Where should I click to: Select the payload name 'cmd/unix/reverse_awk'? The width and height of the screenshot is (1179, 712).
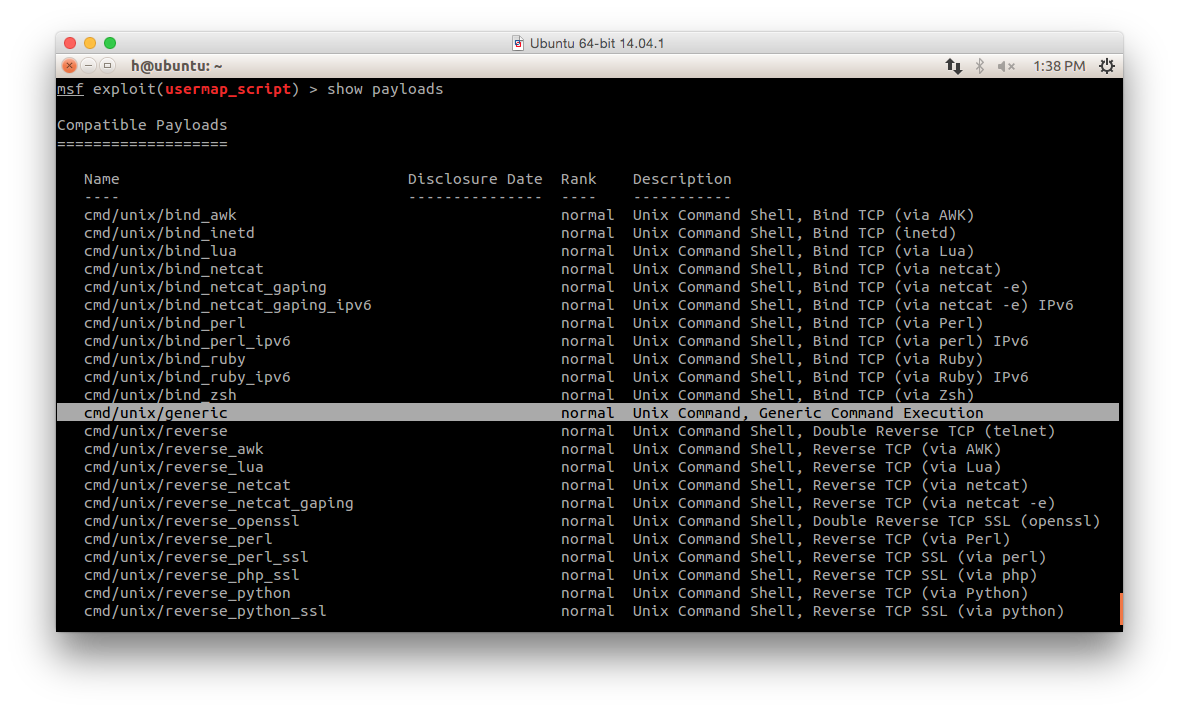[x=174, y=449]
